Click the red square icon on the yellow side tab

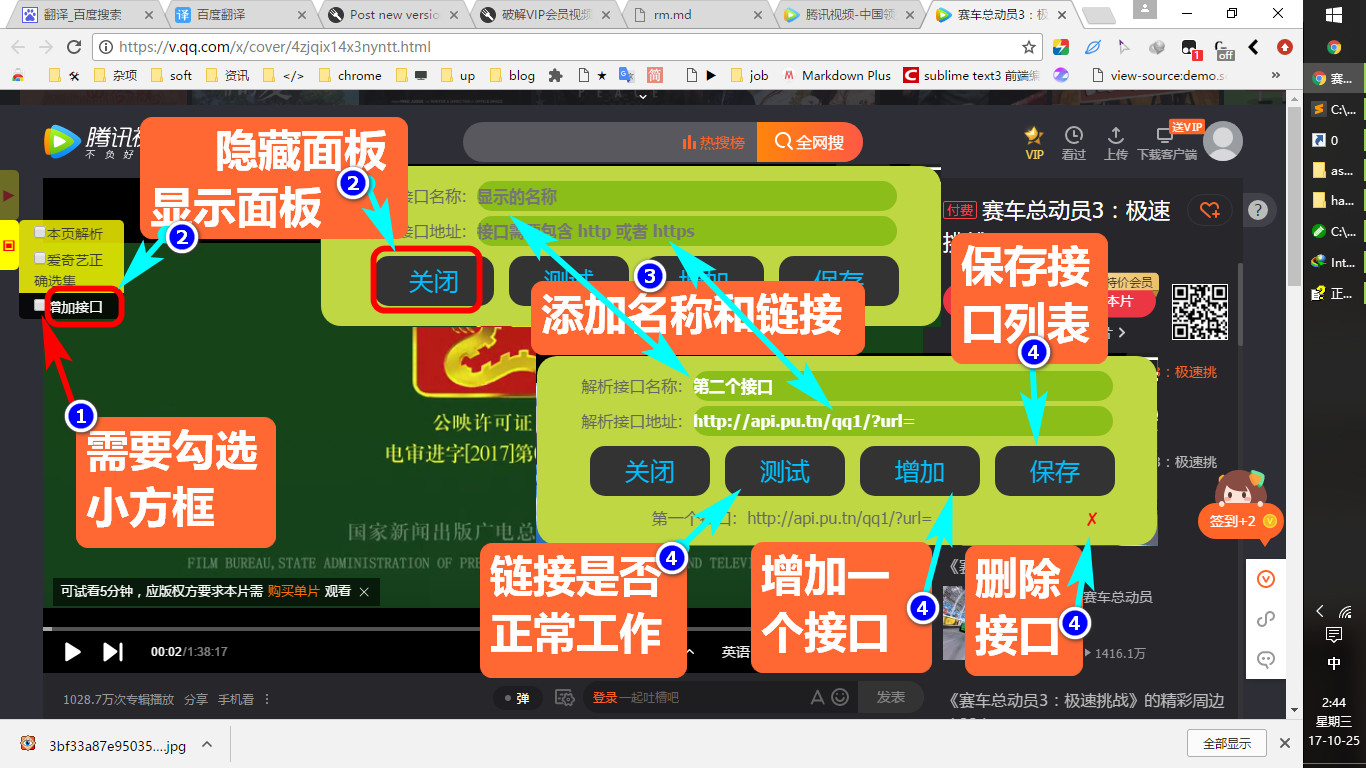[9, 246]
